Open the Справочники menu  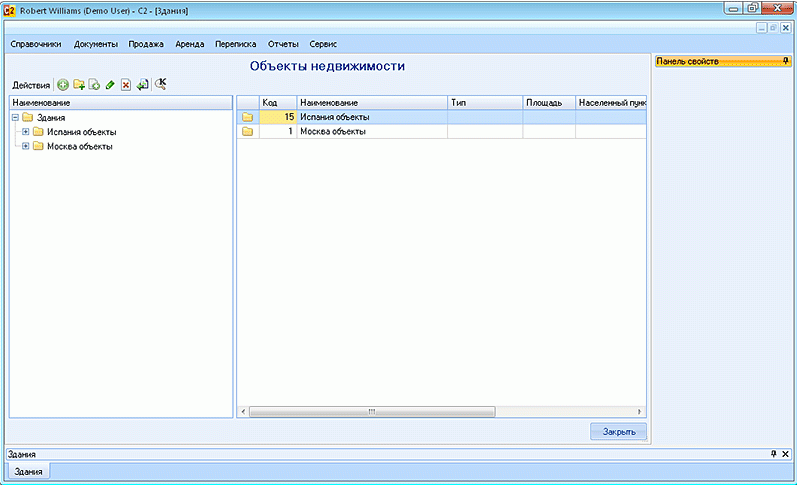tap(36, 44)
